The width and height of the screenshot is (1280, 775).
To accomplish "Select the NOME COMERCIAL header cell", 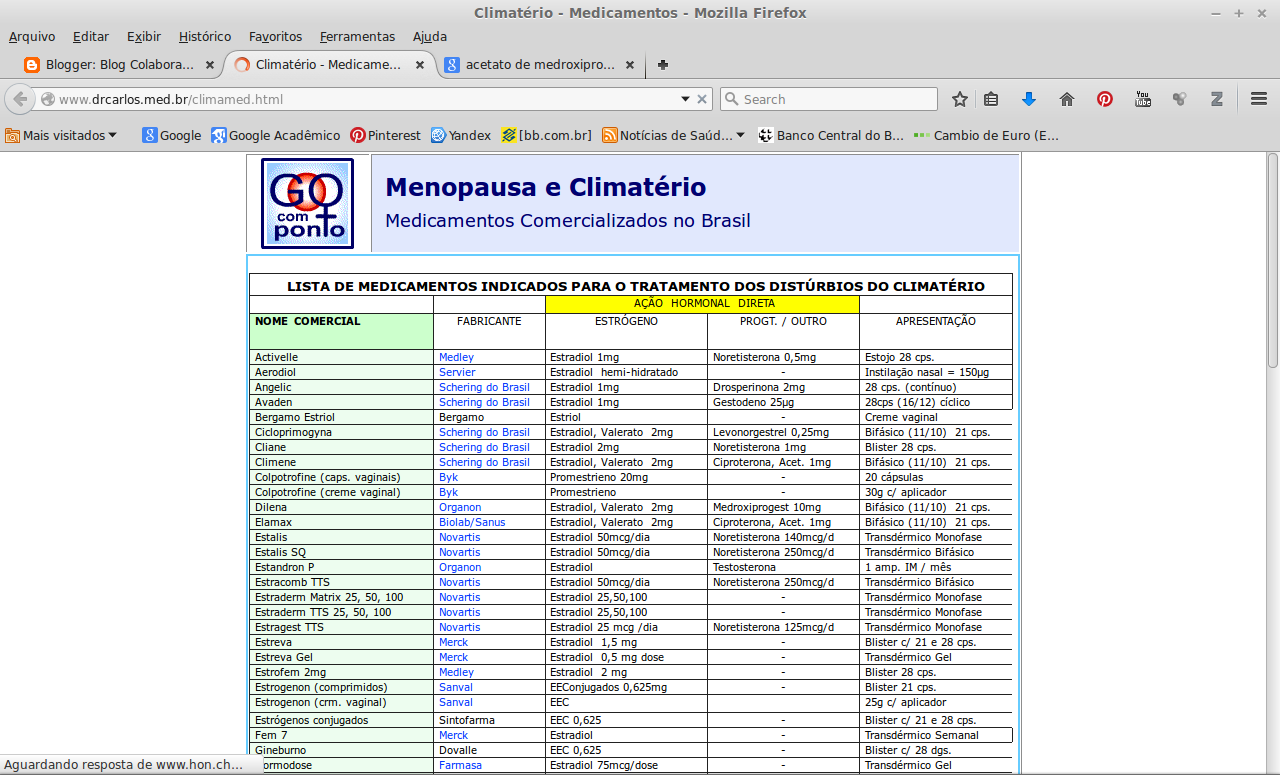I will pos(341,331).
